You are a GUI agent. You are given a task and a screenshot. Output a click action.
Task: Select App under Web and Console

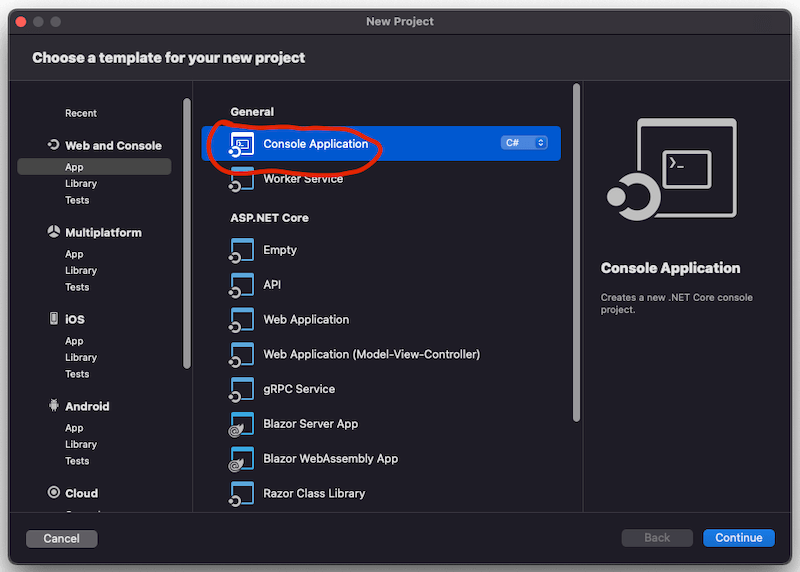75,167
